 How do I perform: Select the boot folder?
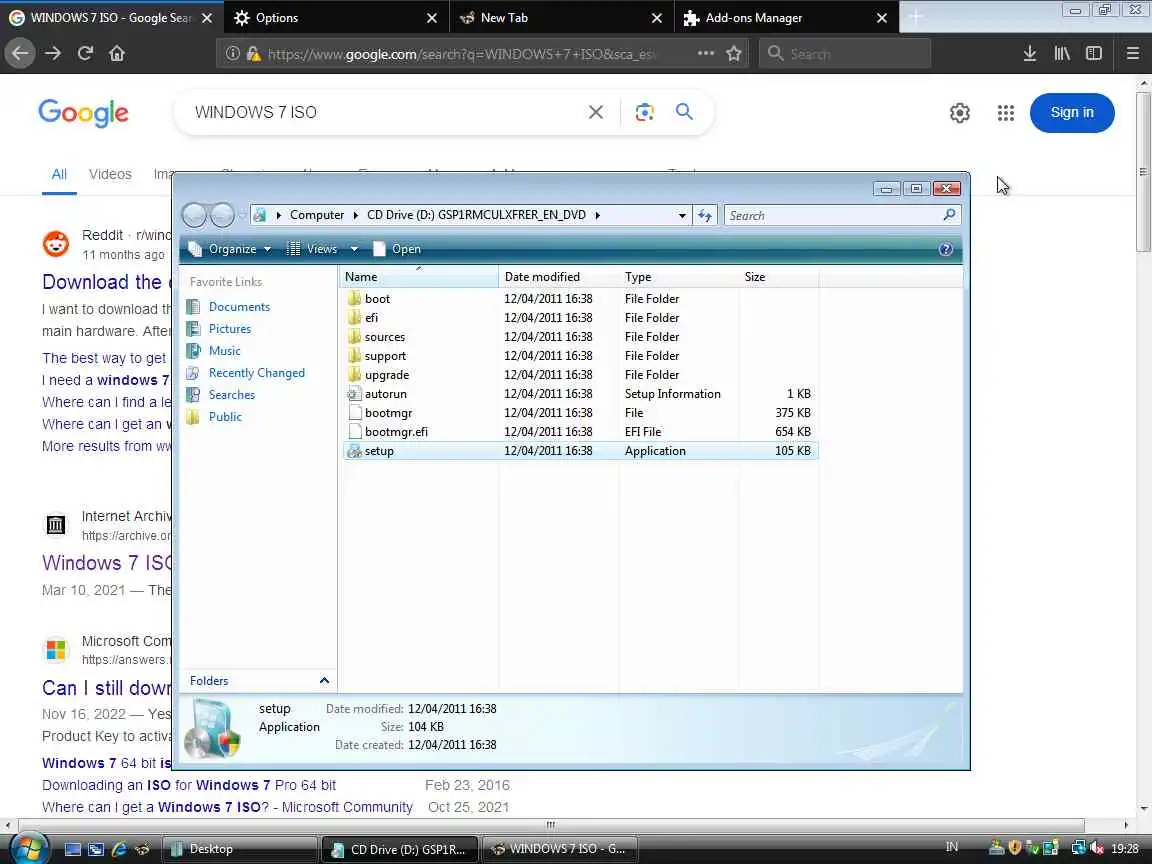click(x=580, y=298)
